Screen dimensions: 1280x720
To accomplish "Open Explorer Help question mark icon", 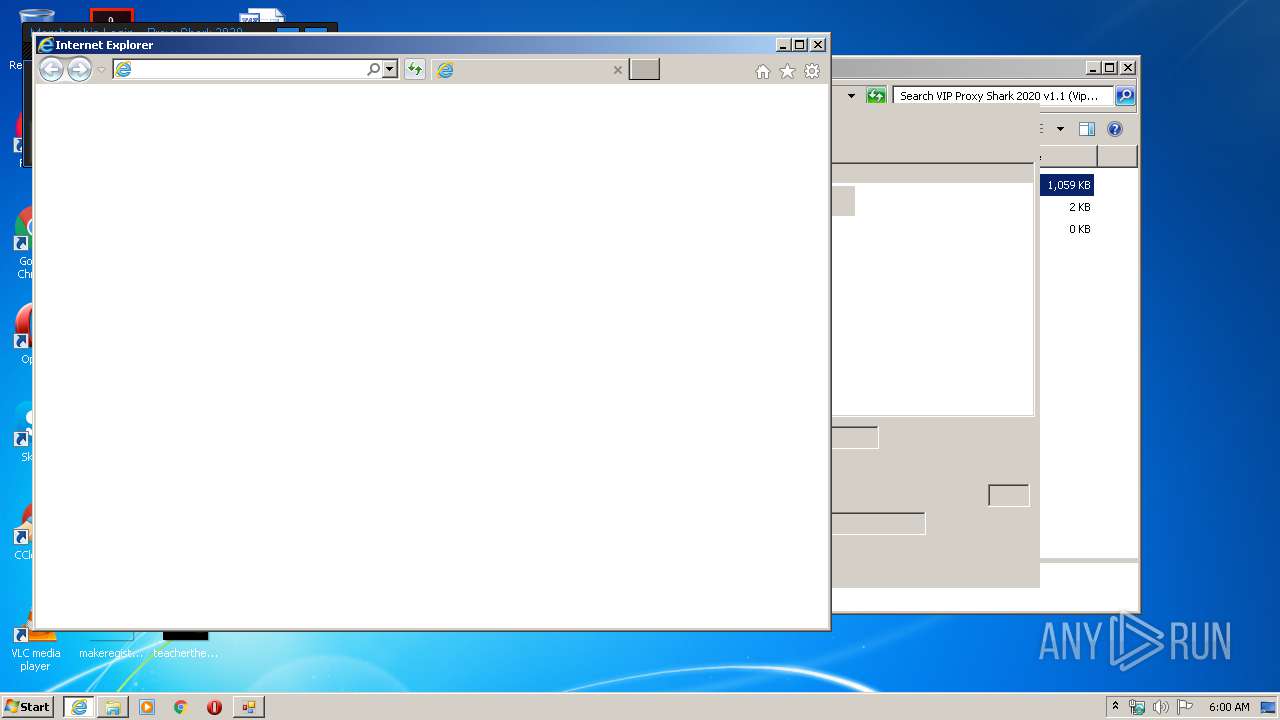I will point(1115,129).
